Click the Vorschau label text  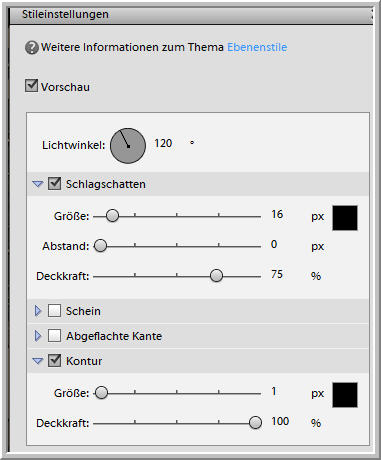point(65,87)
